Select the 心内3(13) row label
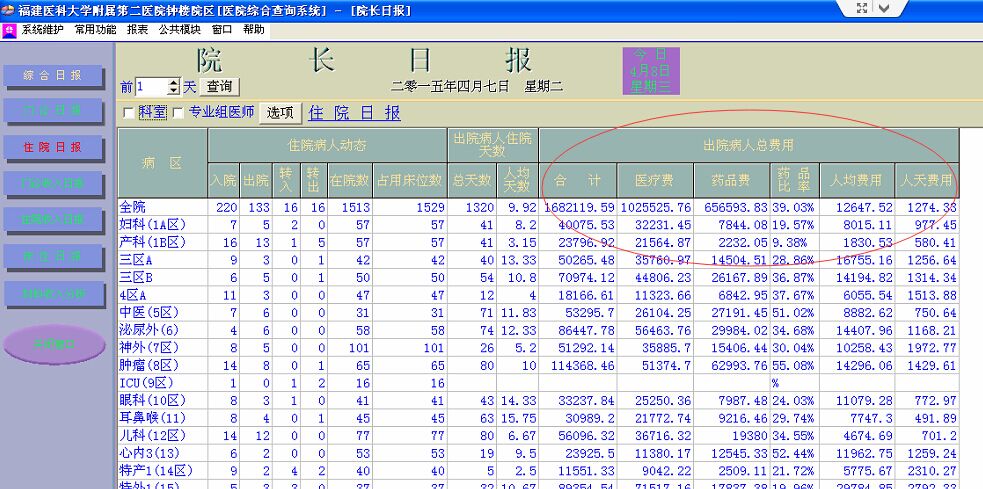Image resolution: width=983 pixels, height=489 pixels. 150,453
